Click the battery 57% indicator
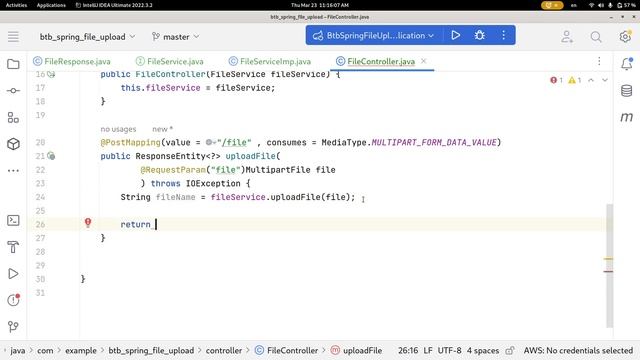Viewport: 640px width, 360px height. [627, 5]
